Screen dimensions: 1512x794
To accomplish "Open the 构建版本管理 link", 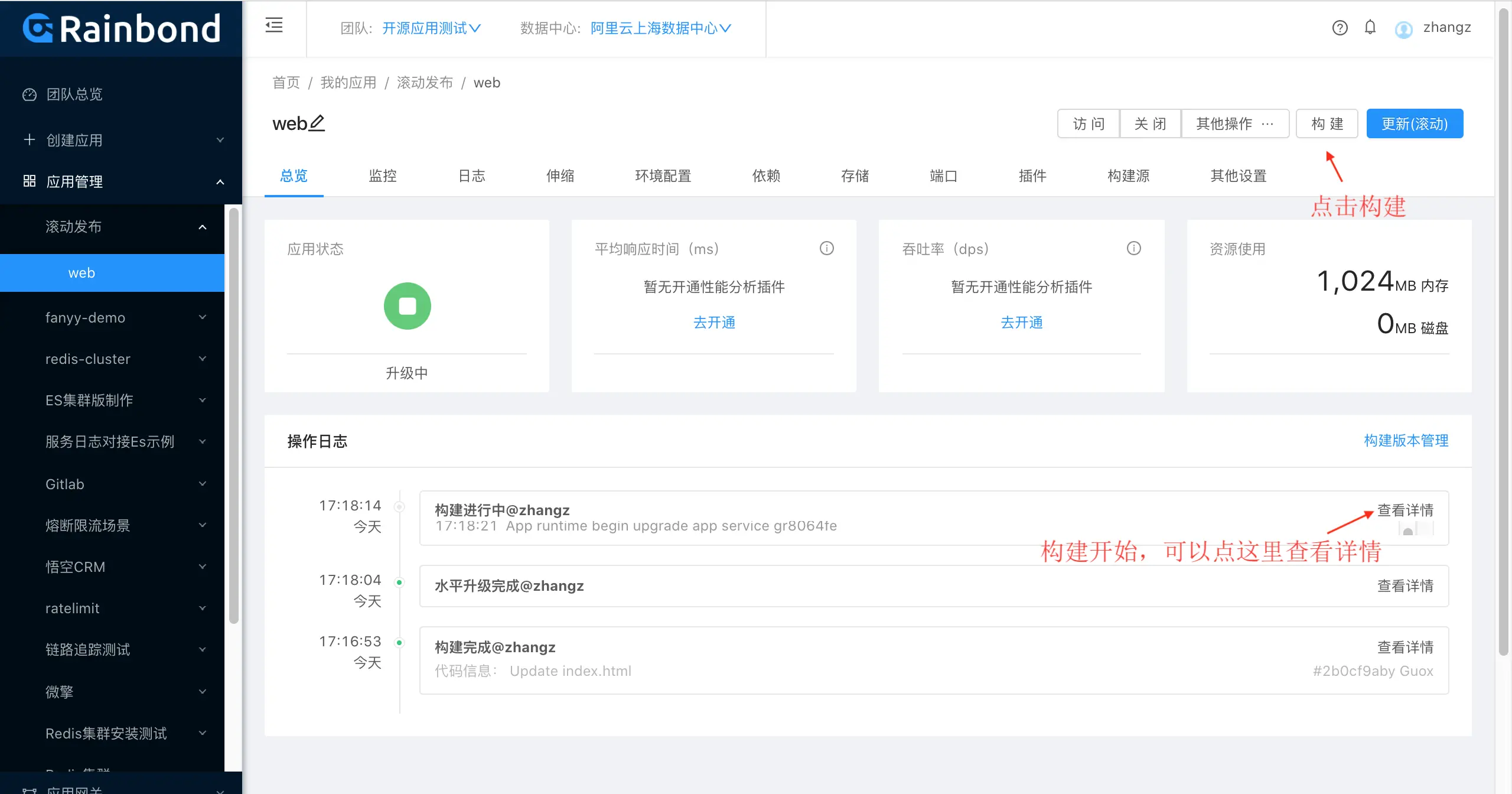I will pyautogui.click(x=1406, y=440).
